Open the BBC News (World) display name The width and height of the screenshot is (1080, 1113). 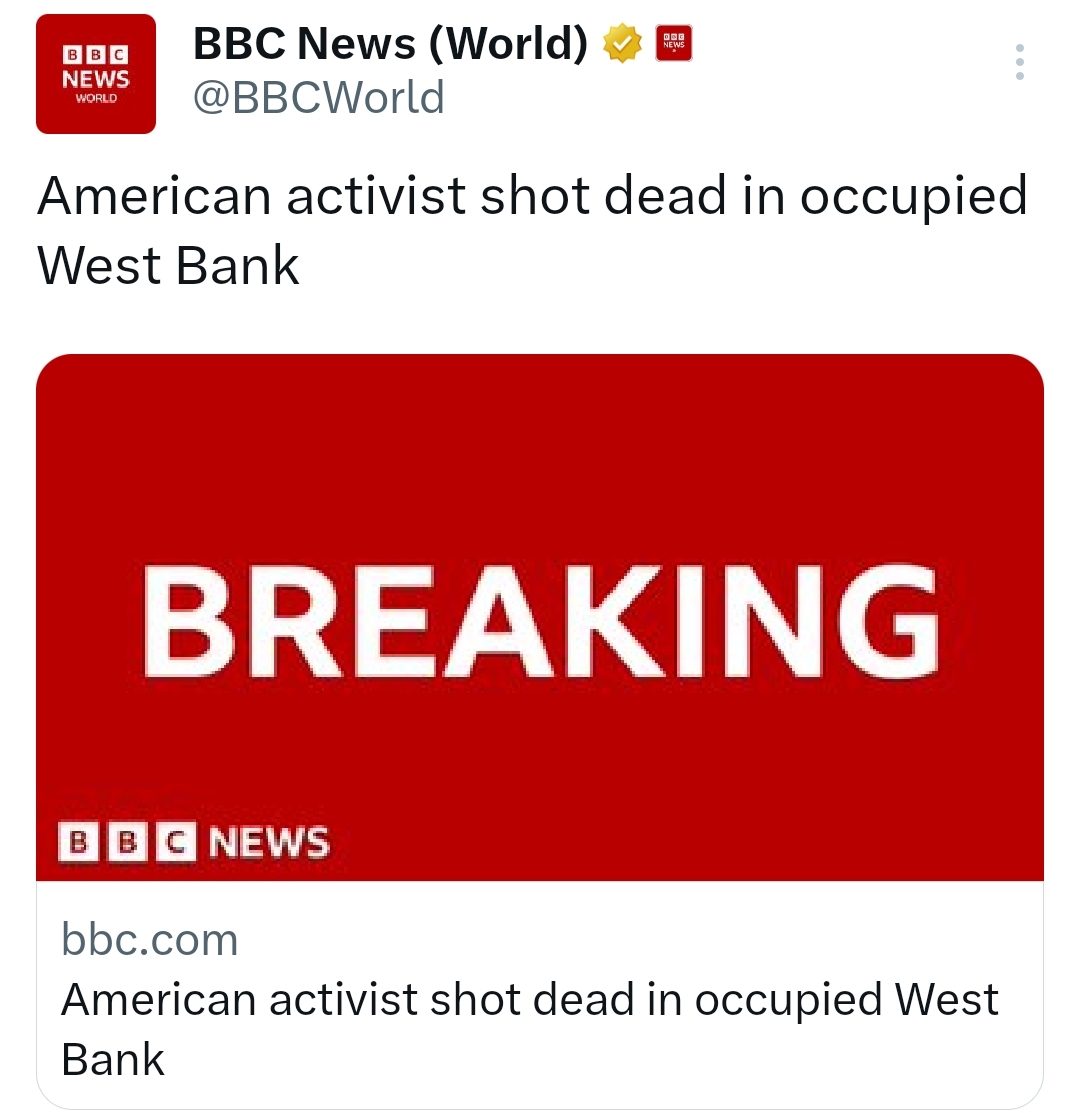point(390,43)
